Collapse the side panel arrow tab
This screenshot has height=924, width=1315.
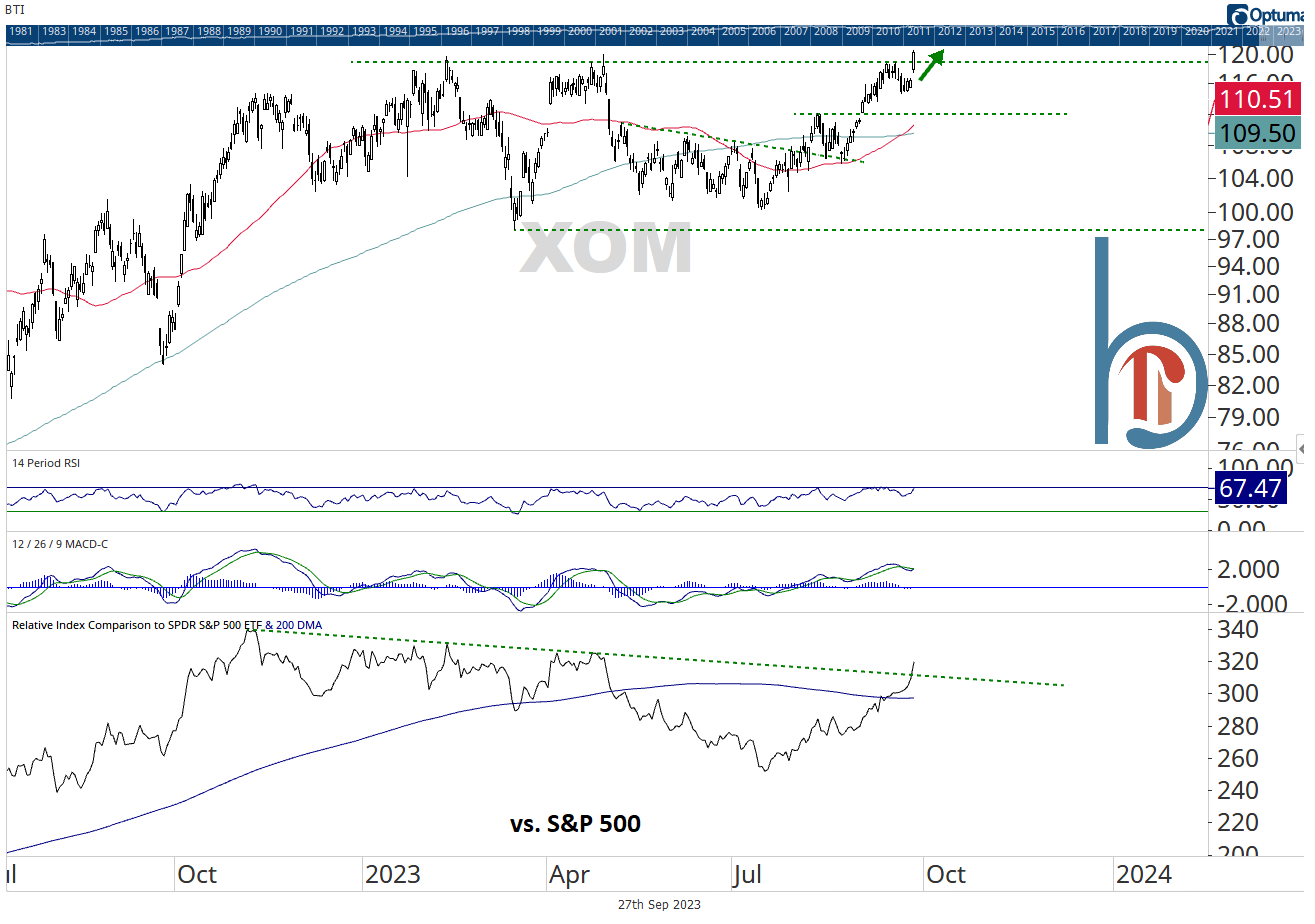point(1301,447)
